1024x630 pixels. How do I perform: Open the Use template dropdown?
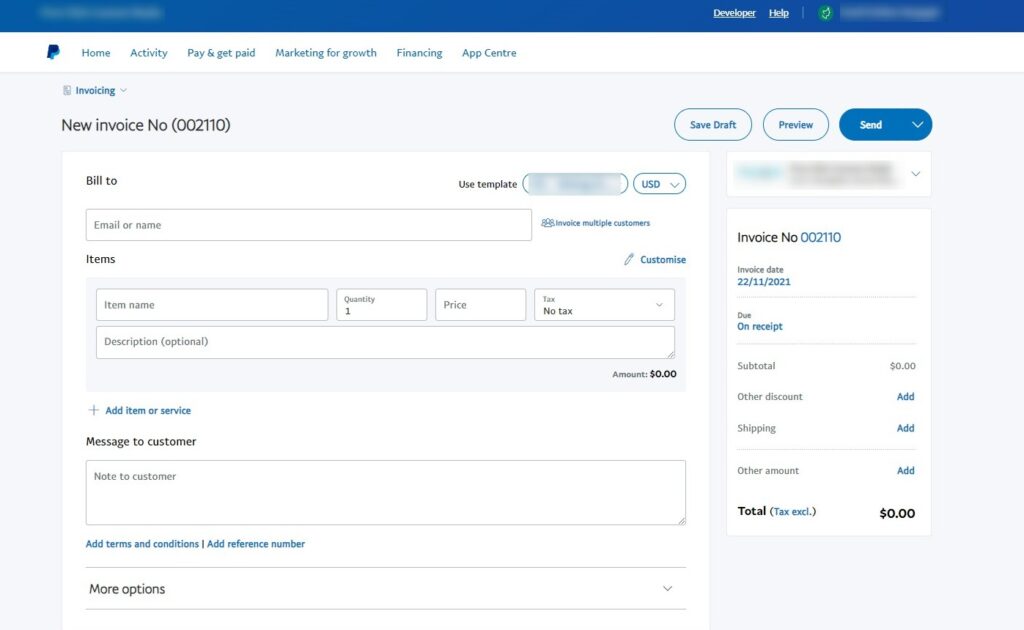[x=575, y=184]
